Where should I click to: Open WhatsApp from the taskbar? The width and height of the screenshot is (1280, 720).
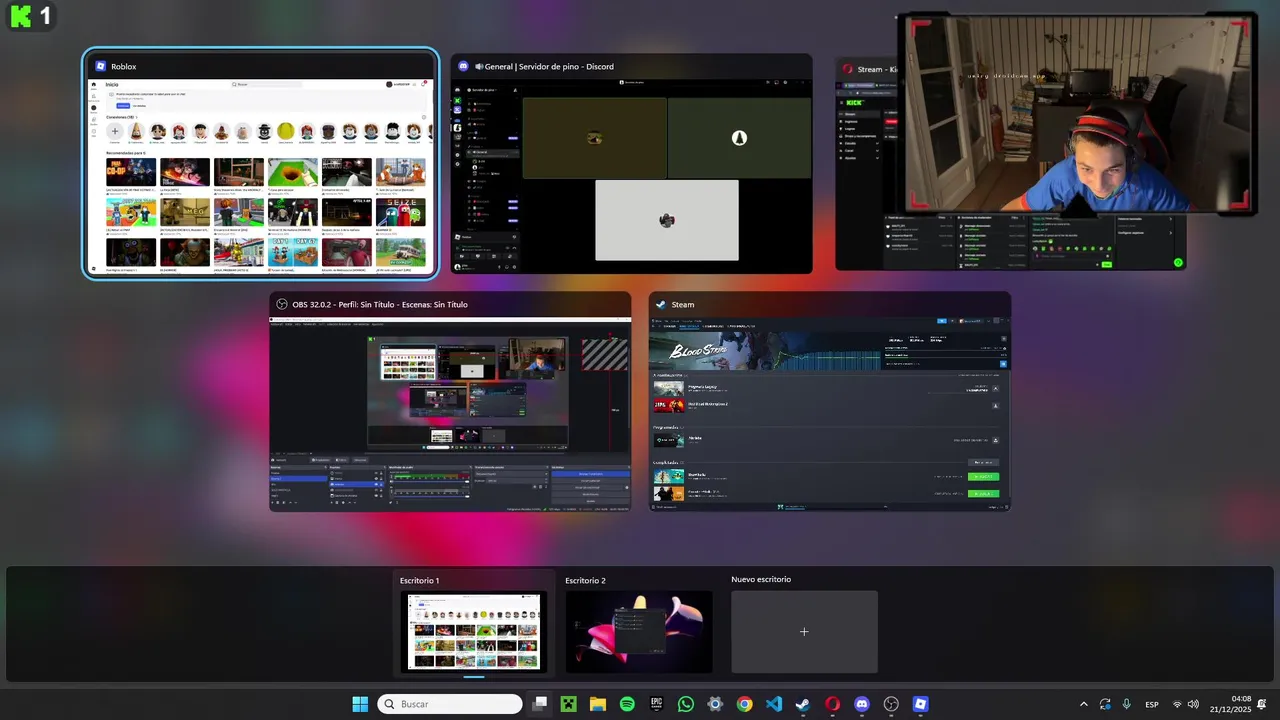tap(686, 704)
